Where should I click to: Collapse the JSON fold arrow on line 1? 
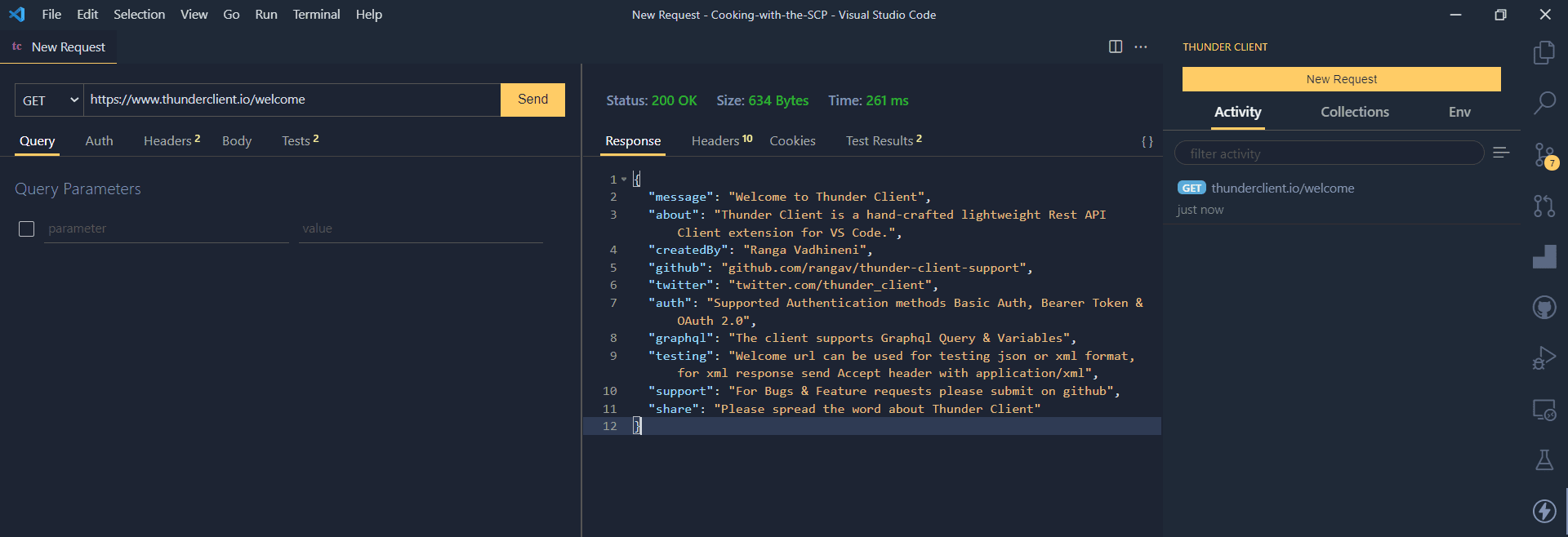(624, 180)
